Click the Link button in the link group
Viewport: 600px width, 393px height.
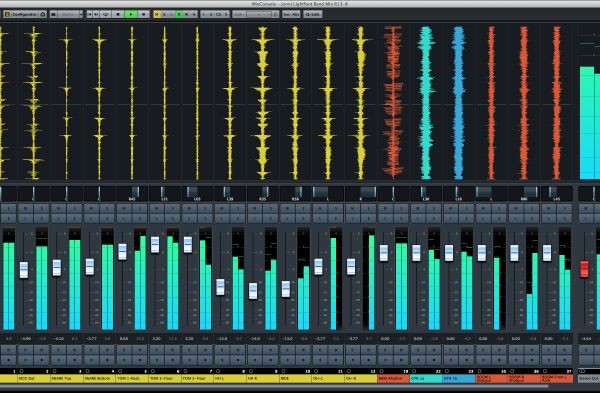coord(238,14)
